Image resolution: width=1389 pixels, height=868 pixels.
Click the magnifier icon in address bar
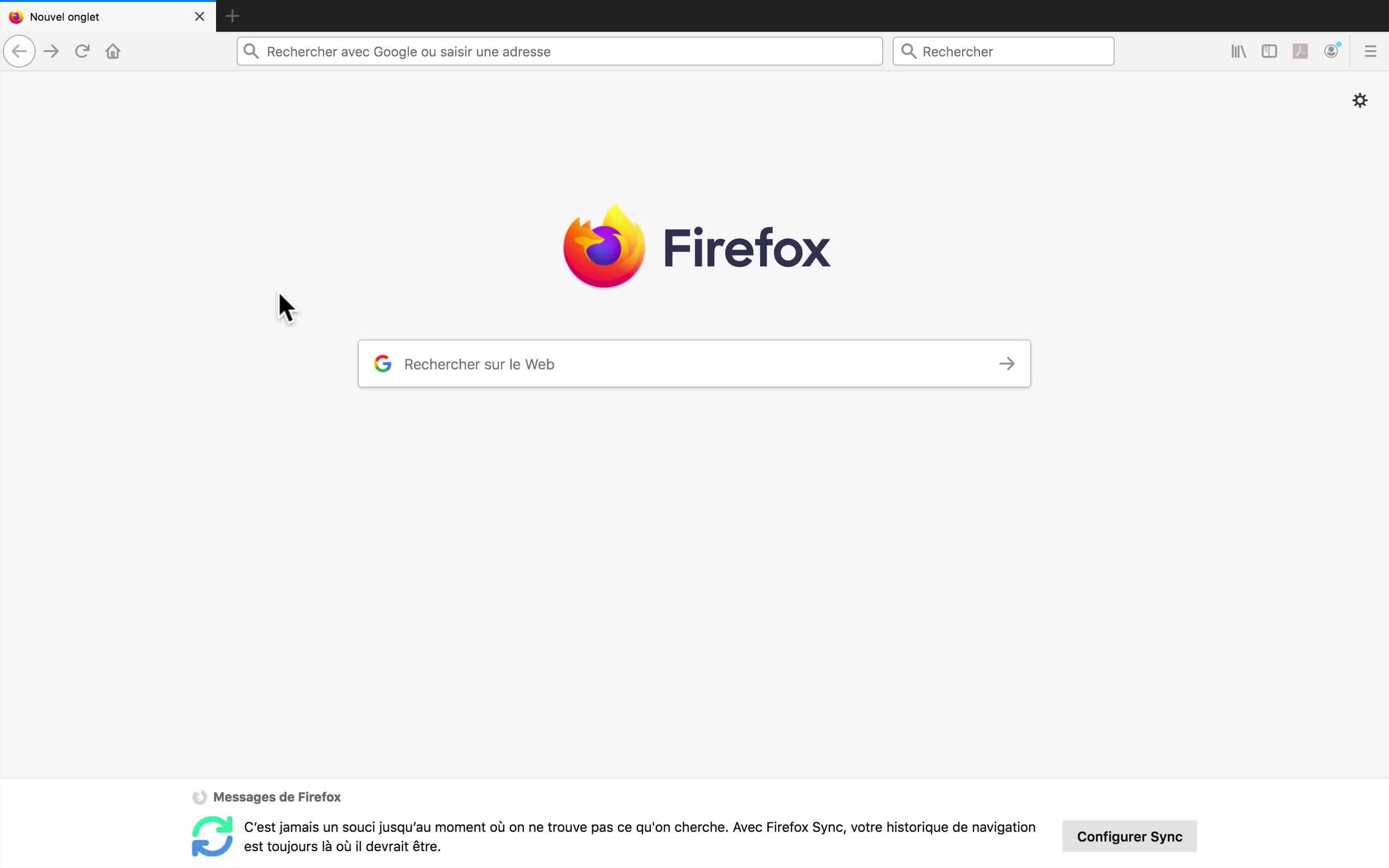pyautogui.click(x=251, y=51)
